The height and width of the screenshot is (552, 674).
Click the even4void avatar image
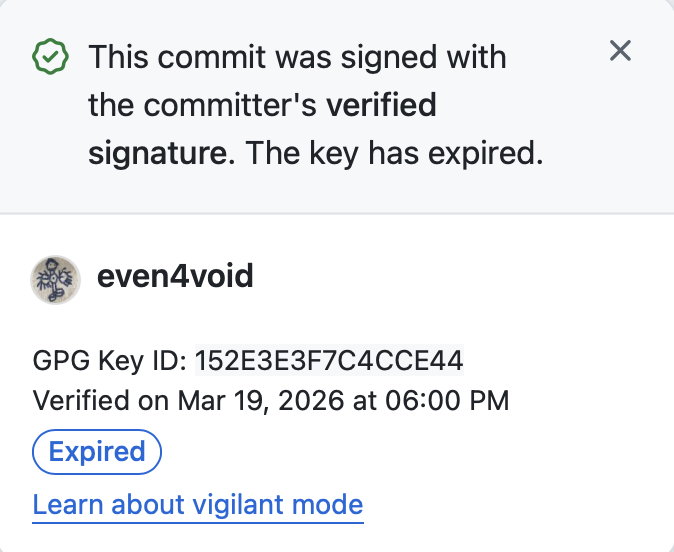[x=54, y=277]
